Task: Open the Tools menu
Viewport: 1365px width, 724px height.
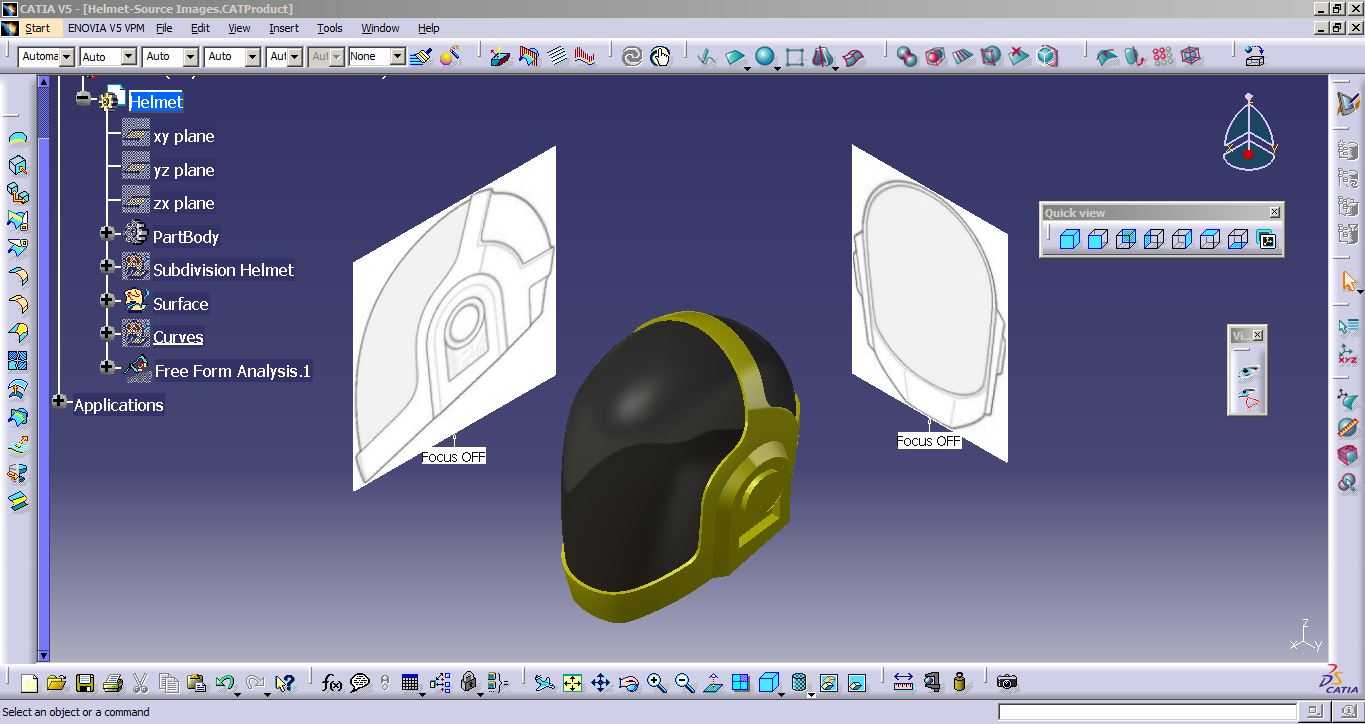Action: click(x=330, y=28)
